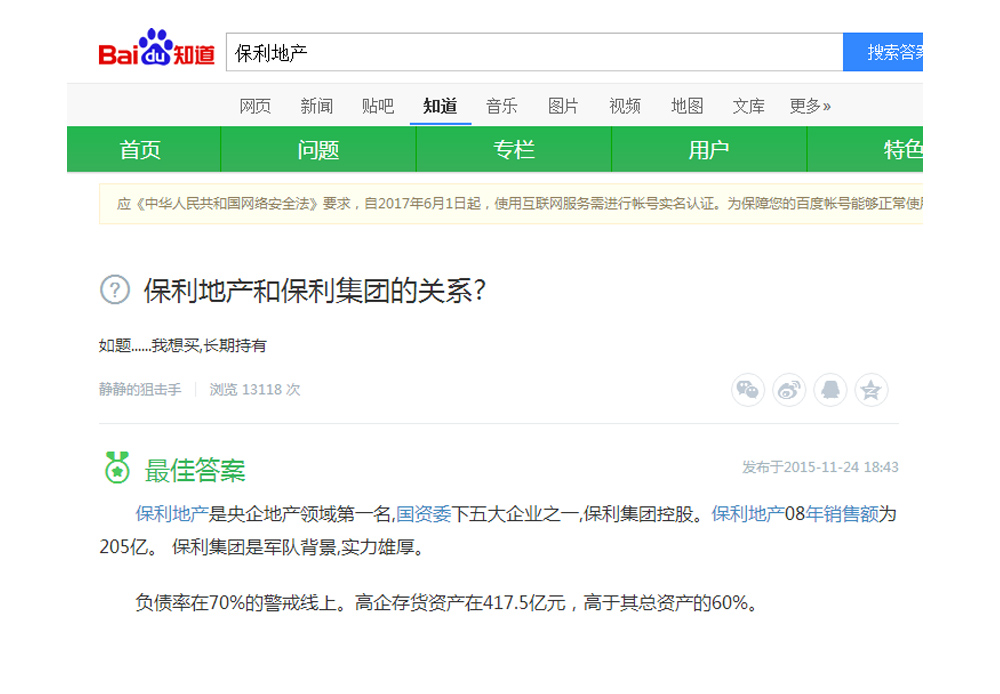Click the 最佳答案 heading
1000x694 pixels.
[195, 470]
